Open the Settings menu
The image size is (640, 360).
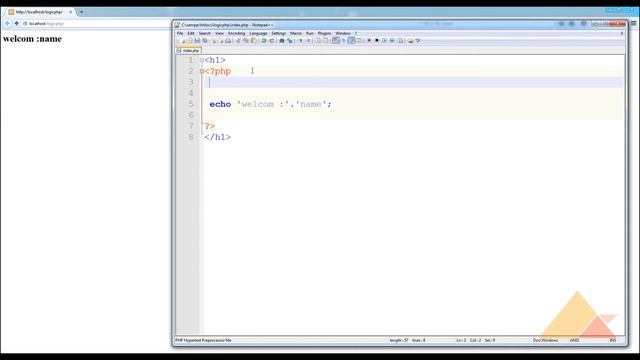click(278, 33)
